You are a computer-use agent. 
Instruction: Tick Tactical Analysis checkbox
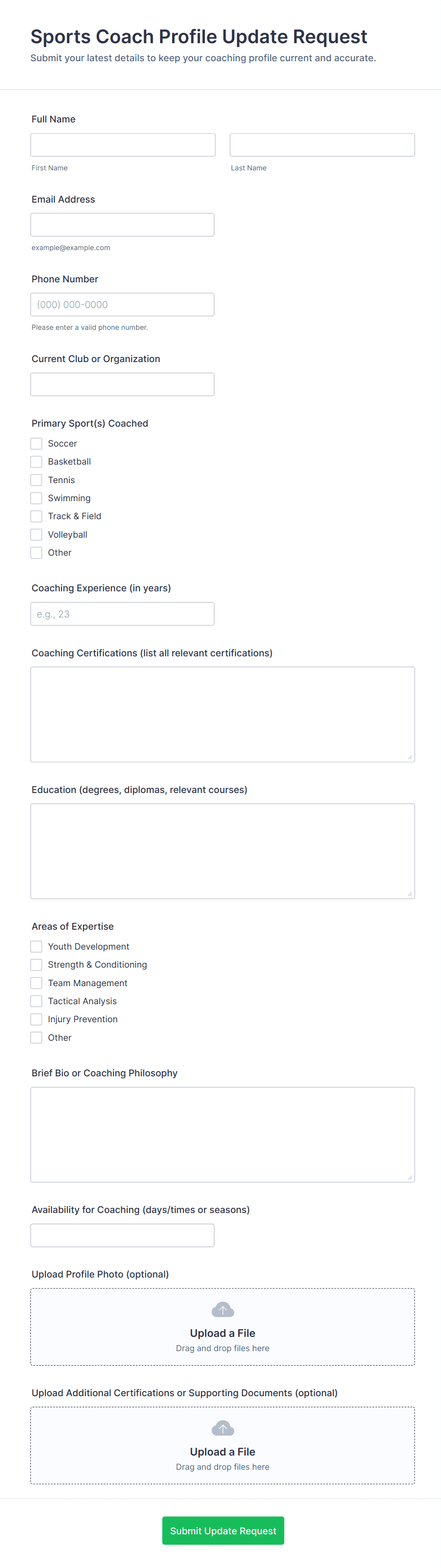37,1001
